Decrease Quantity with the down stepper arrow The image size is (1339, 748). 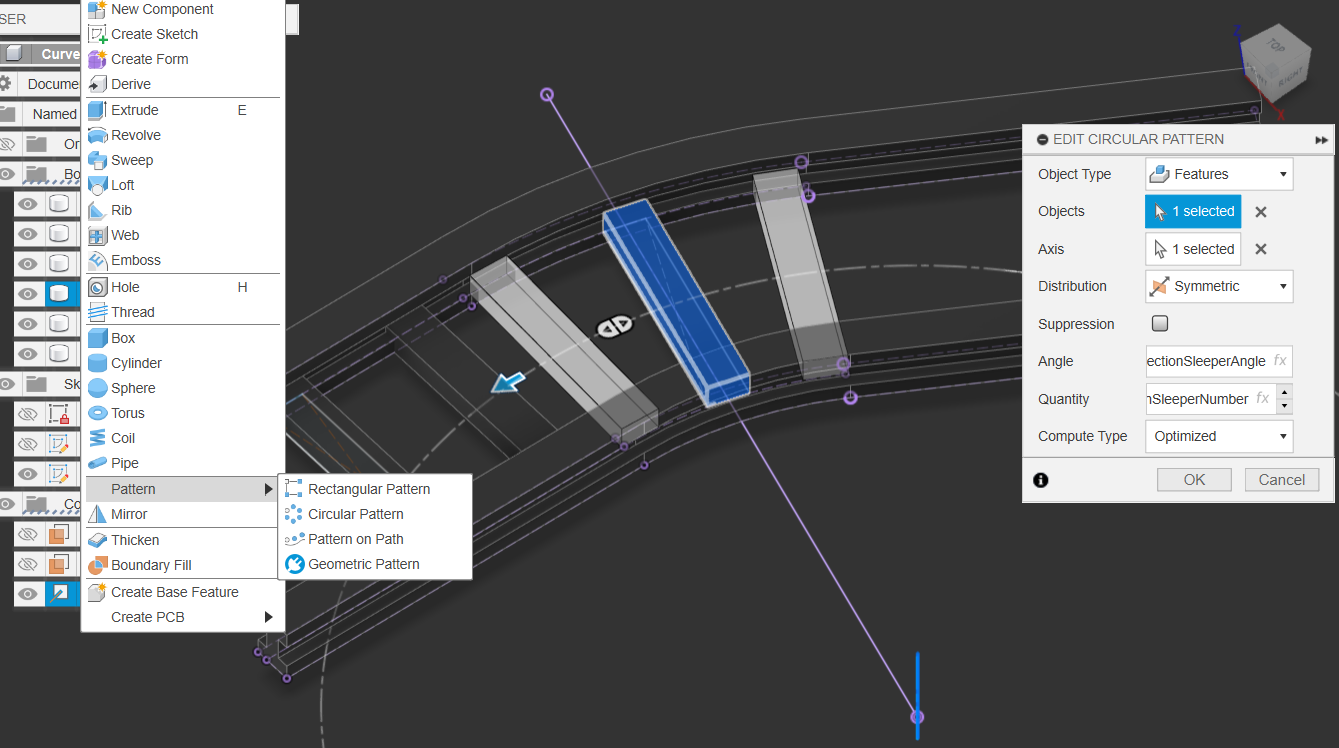[x=1284, y=406]
